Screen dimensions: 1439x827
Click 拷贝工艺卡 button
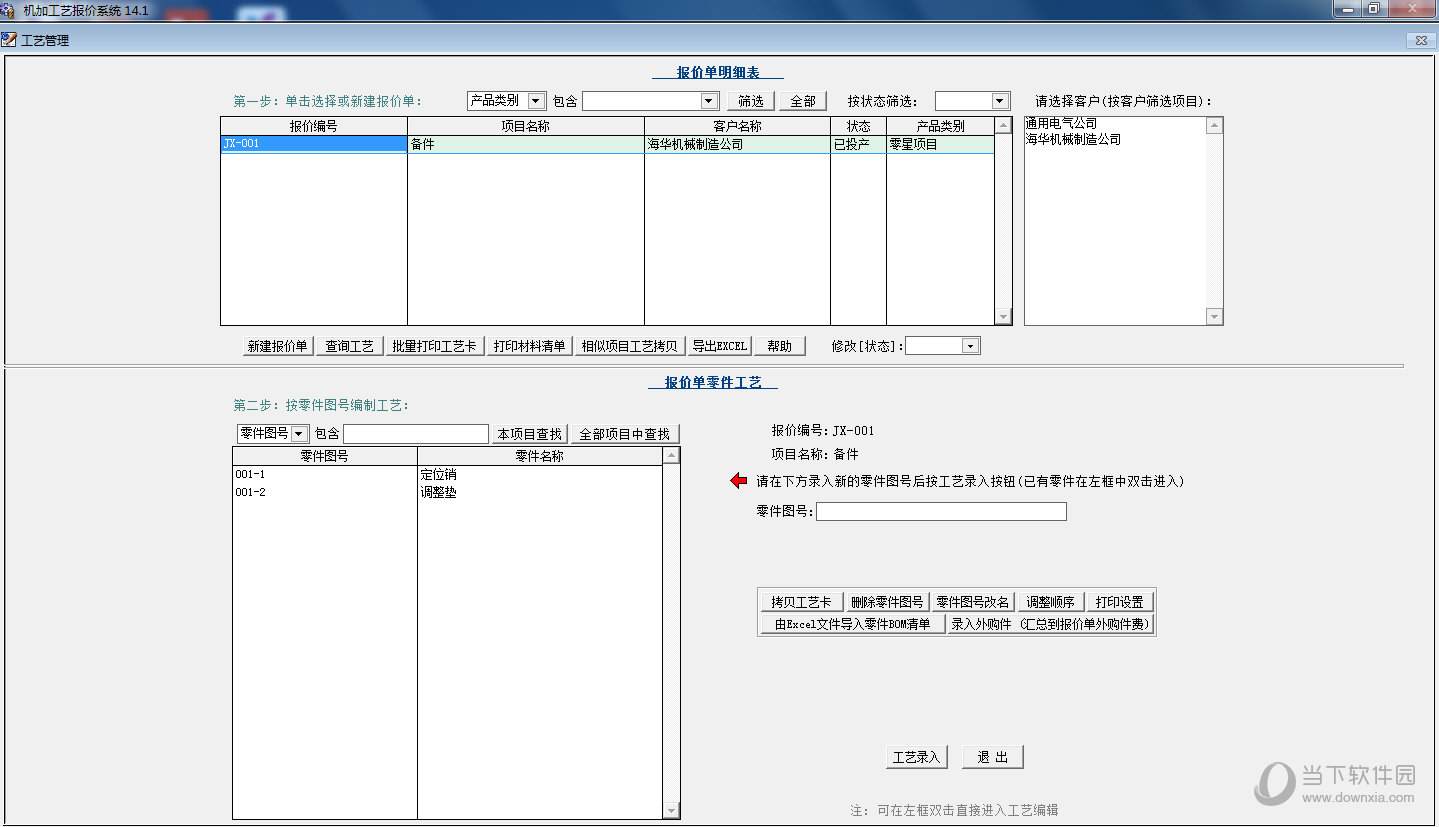point(801,602)
